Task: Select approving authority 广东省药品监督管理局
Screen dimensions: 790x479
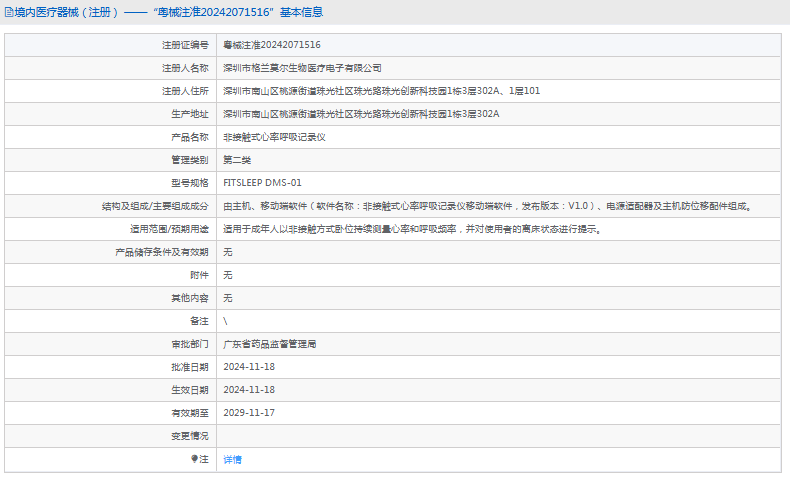Action: [x=270, y=344]
